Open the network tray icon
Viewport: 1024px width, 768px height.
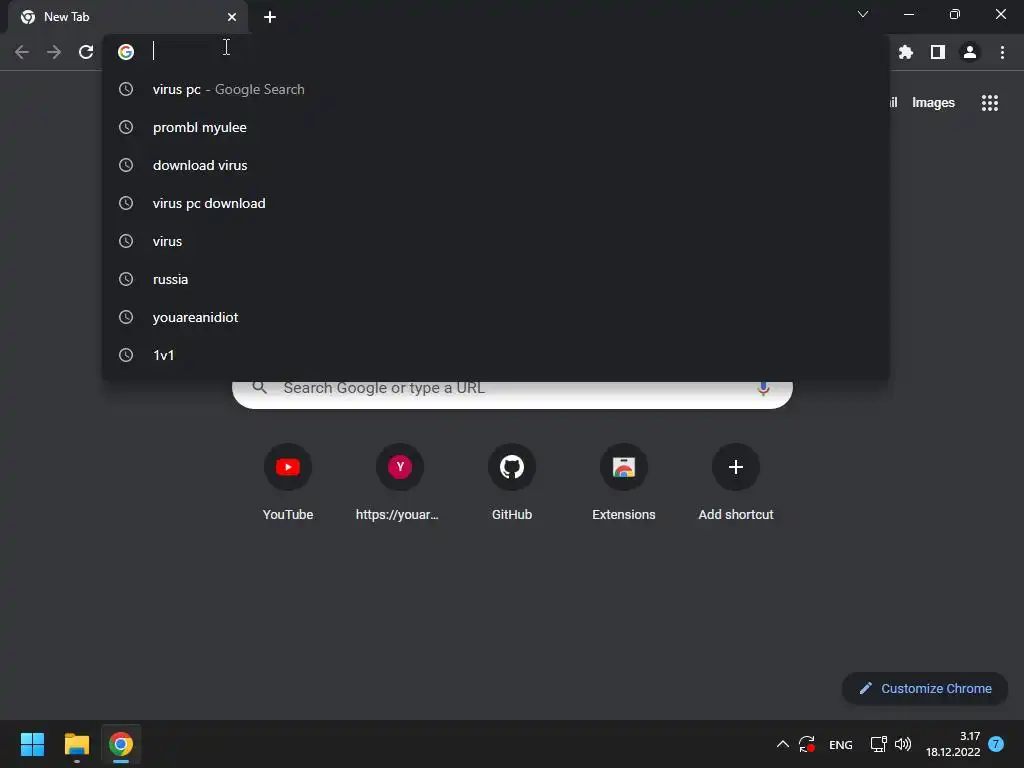[x=878, y=744]
